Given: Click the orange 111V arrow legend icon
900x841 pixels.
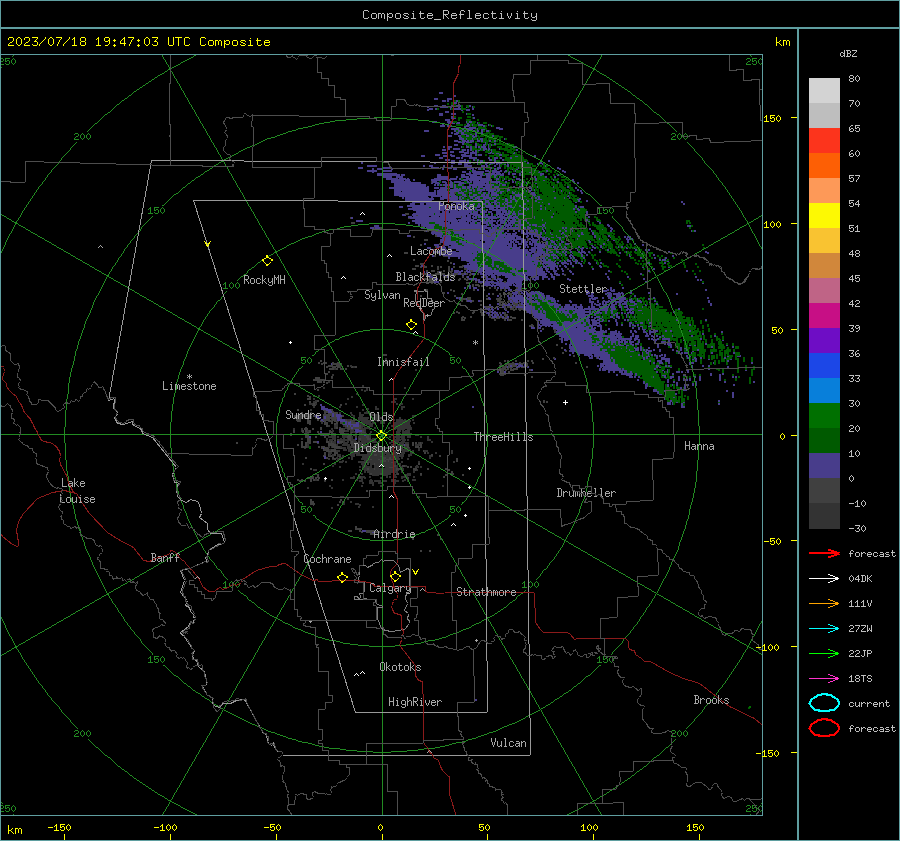Looking at the screenshot, I should [824, 603].
